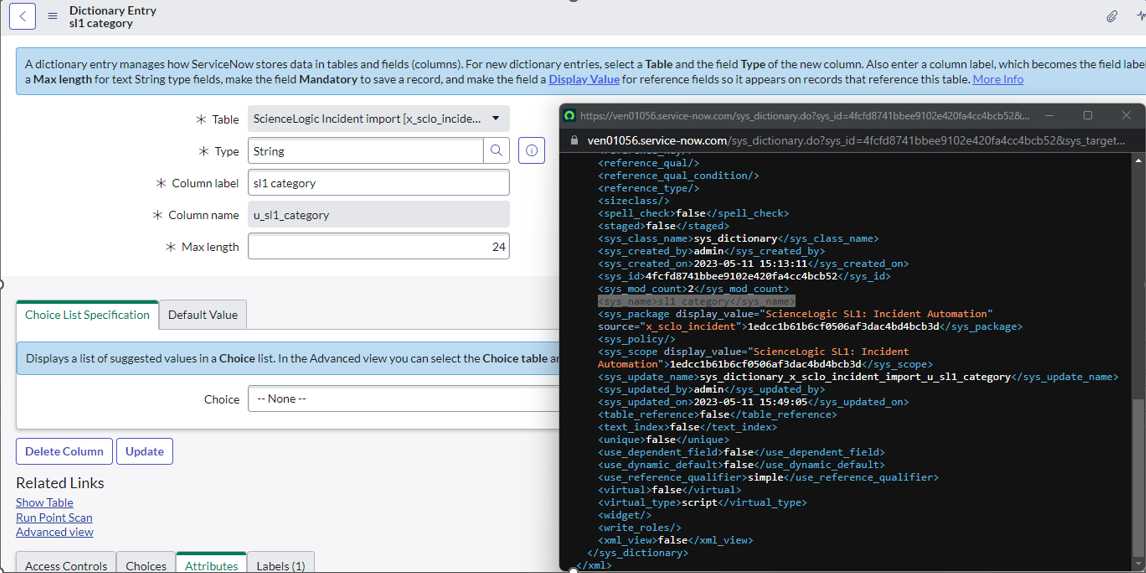This screenshot has width=1146, height=573.
Task: Click the padlock icon in popup address bar
Action: [x=574, y=141]
